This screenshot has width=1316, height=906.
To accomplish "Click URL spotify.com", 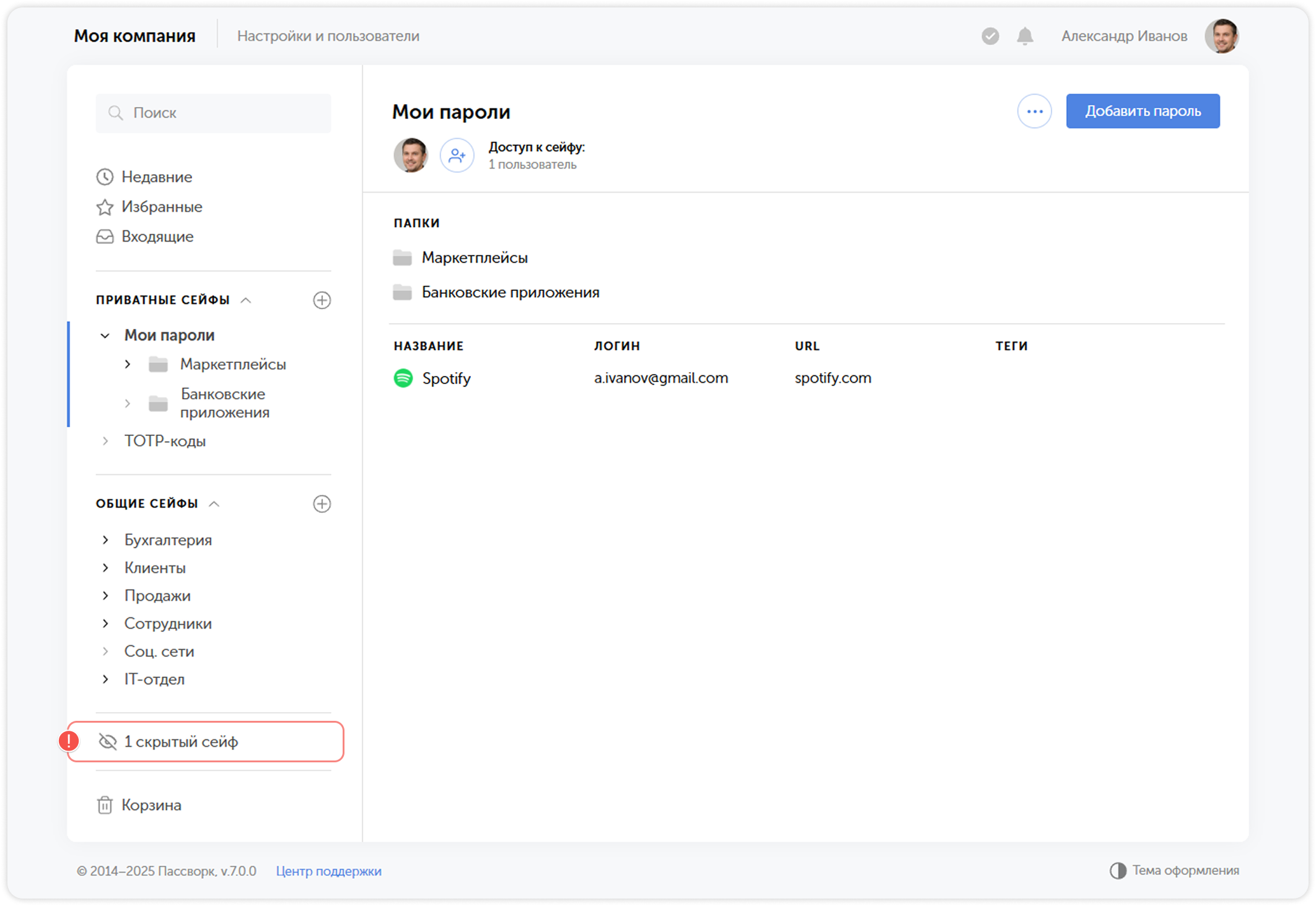I will pos(833,378).
